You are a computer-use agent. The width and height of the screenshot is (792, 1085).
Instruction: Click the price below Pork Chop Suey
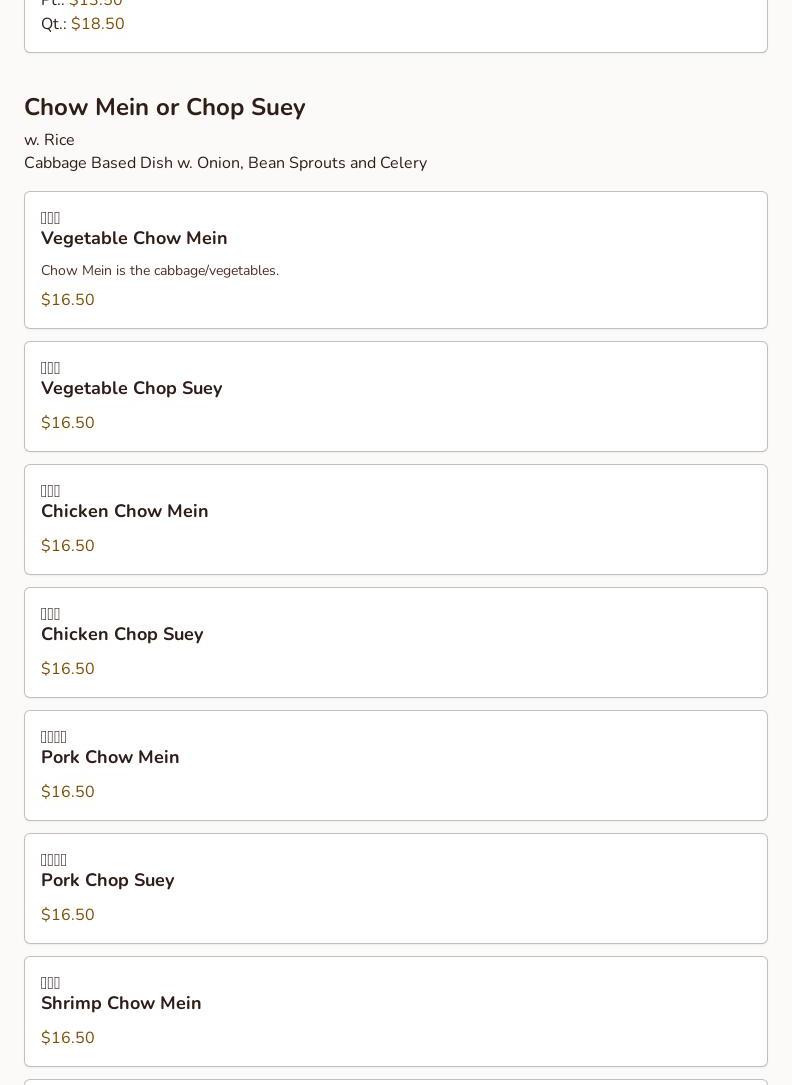click(67, 915)
